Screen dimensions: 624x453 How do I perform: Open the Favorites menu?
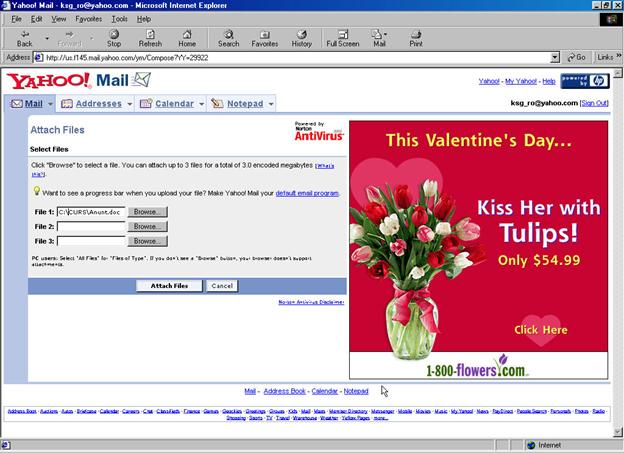click(x=88, y=19)
